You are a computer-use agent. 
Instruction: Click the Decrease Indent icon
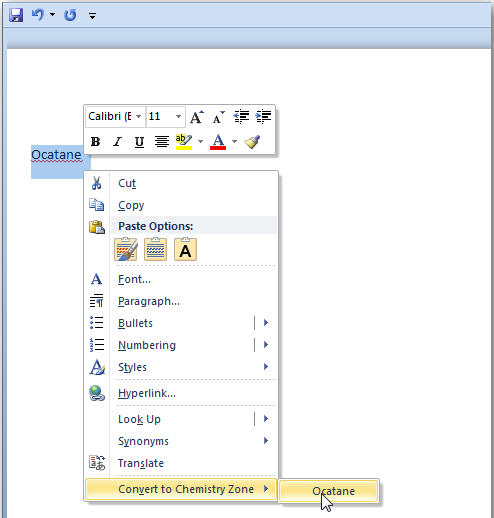click(241, 117)
